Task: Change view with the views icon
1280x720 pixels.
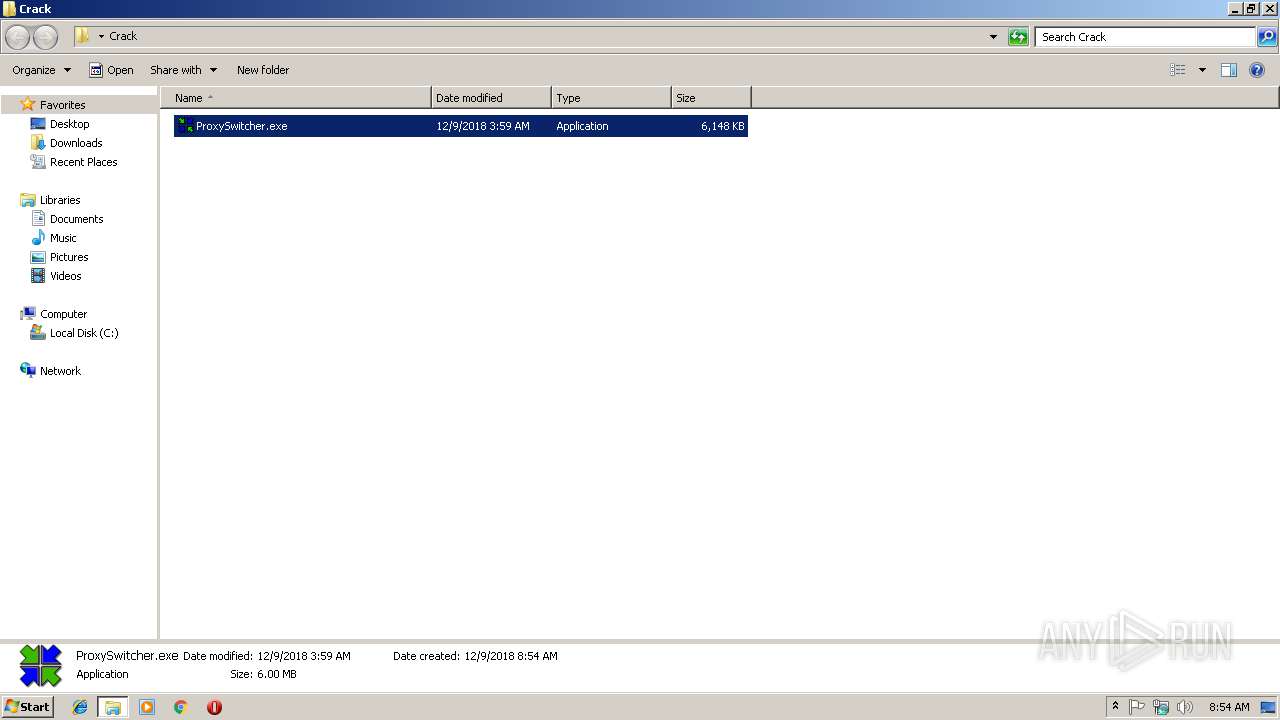Action: pos(1178,70)
